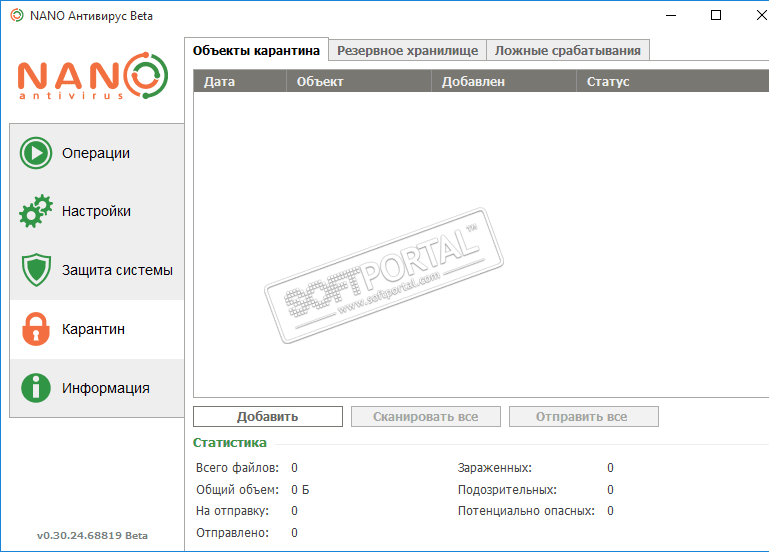Click the Сканировать все button
The image size is (769, 552).
pos(426,417)
